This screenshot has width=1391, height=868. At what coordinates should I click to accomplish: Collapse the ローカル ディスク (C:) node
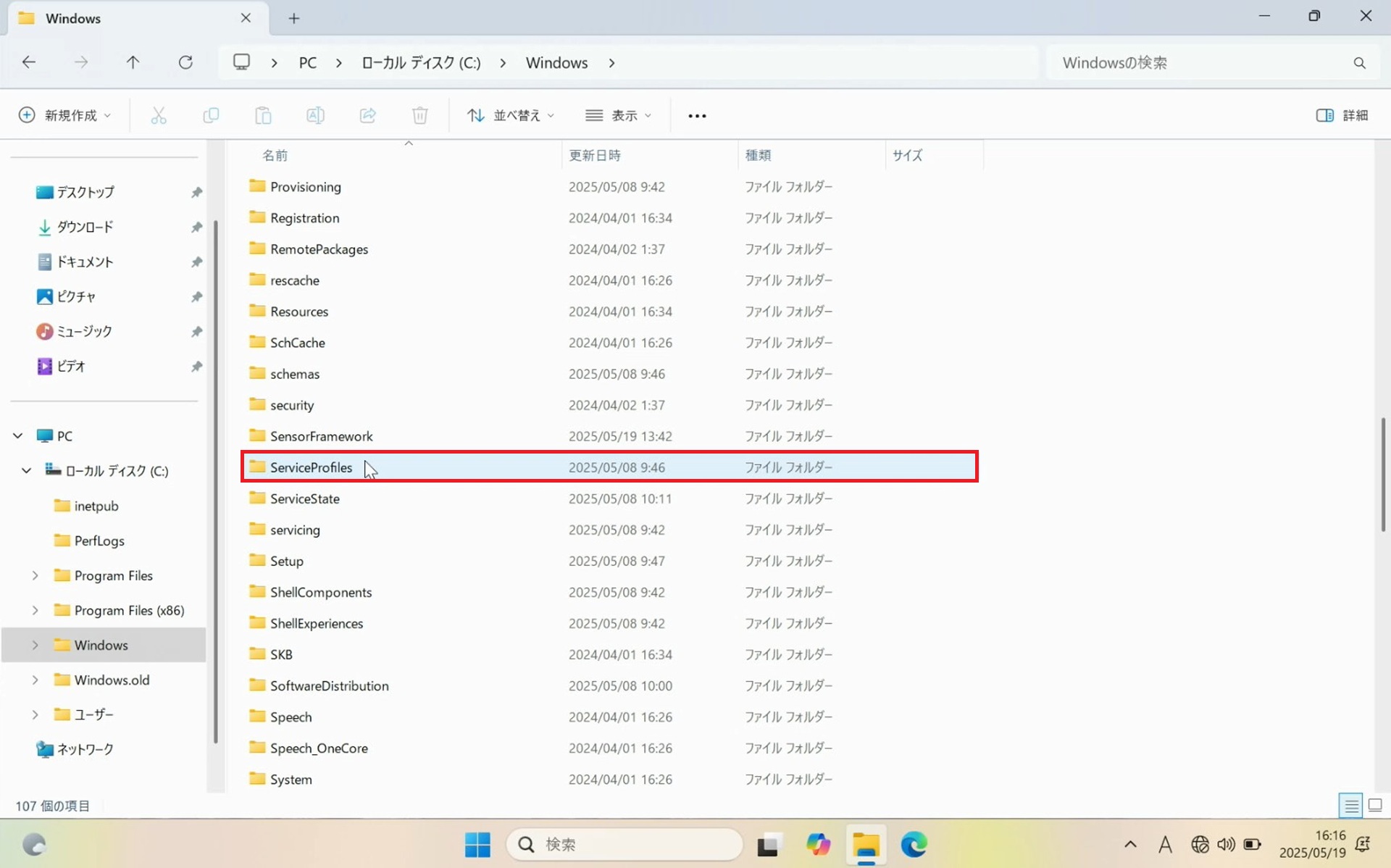(27, 471)
